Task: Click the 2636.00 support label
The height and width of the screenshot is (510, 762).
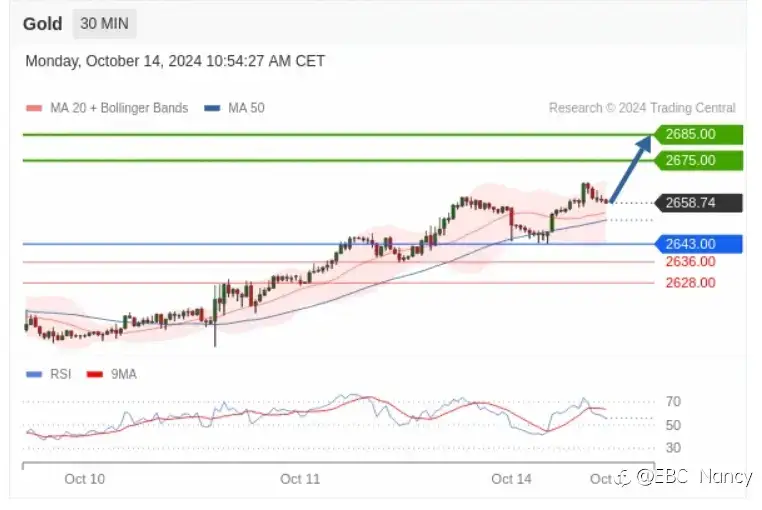Action: coord(691,262)
